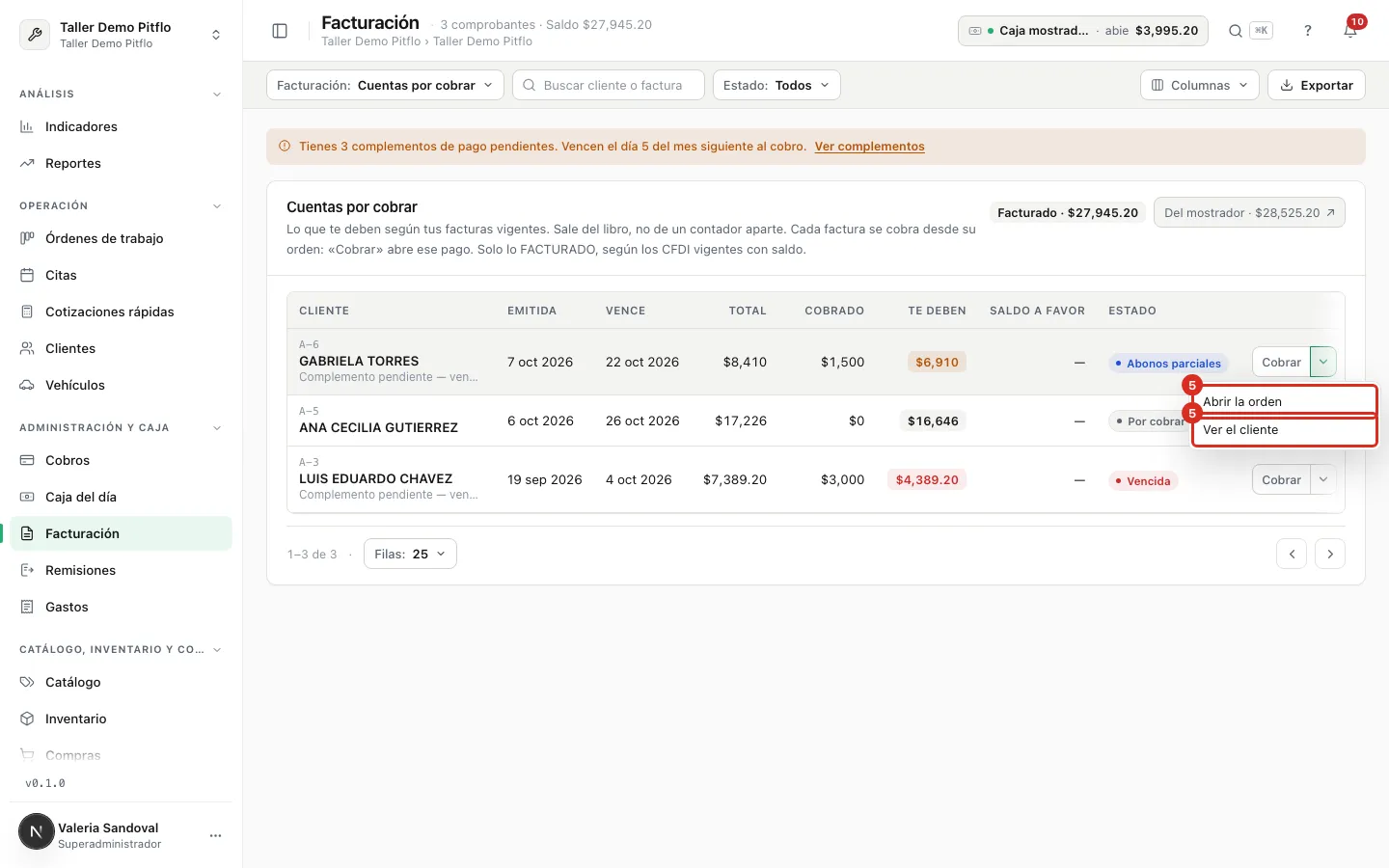Go to the previous page arrow
This screenshot has width=1389, height=868.
pyautogui.click(x=1292, y=554)
